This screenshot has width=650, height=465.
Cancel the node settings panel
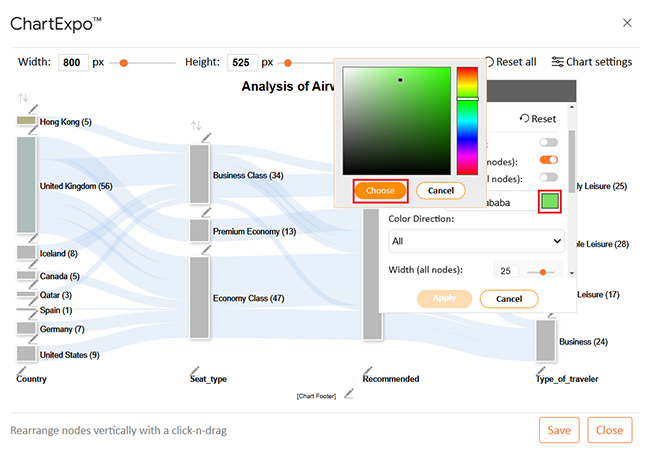coord(509,299)
